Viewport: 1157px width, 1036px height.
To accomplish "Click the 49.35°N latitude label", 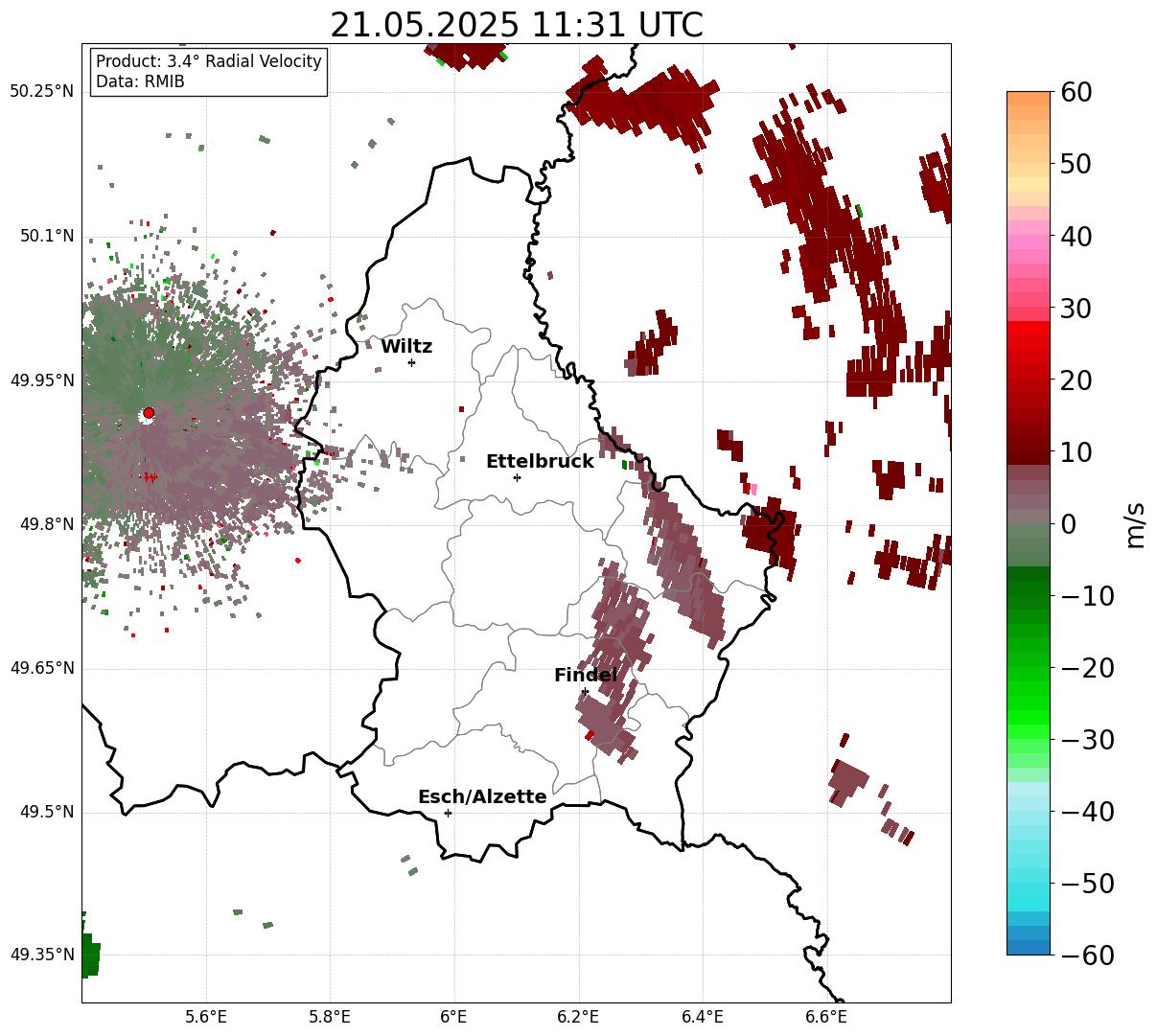I will pyautogui.click(x=42, y=955).
